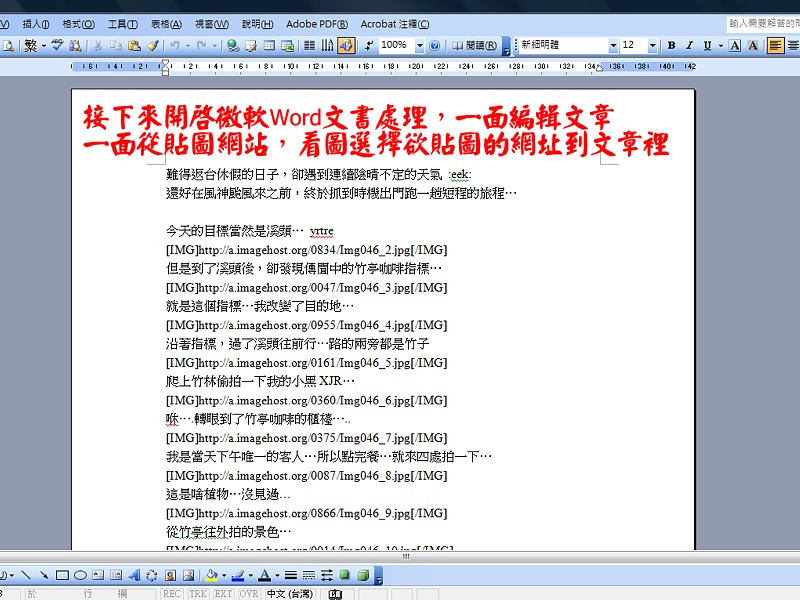Expand the Undo history dropdown
The height and width of the screenshot is (600, 800).
[x=188, y=45]
